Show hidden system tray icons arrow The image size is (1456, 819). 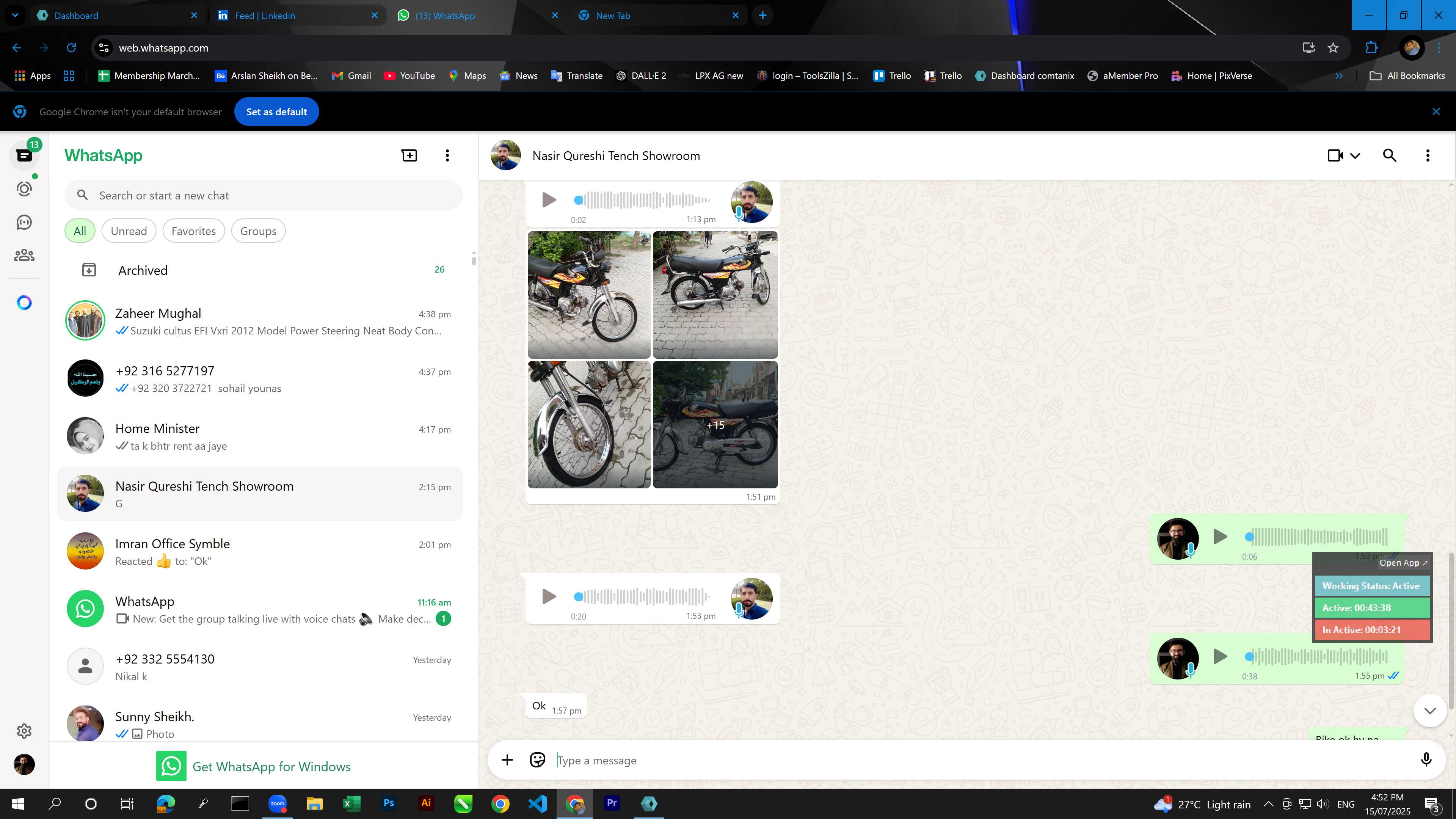tap(1268, 804)
